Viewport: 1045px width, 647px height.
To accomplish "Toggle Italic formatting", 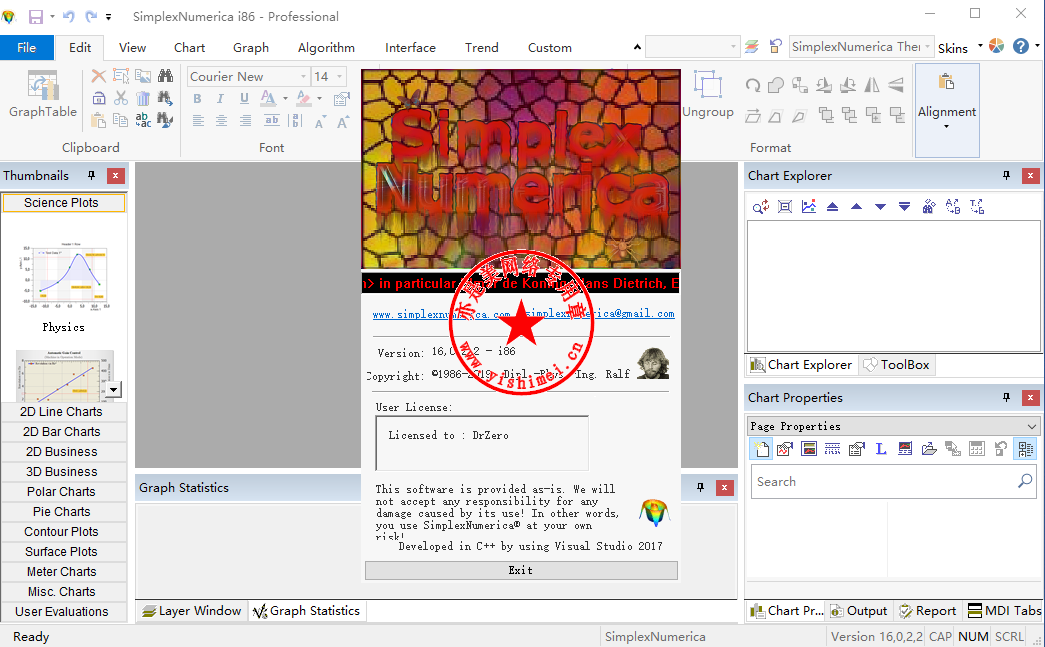I will tap(221, 99).
